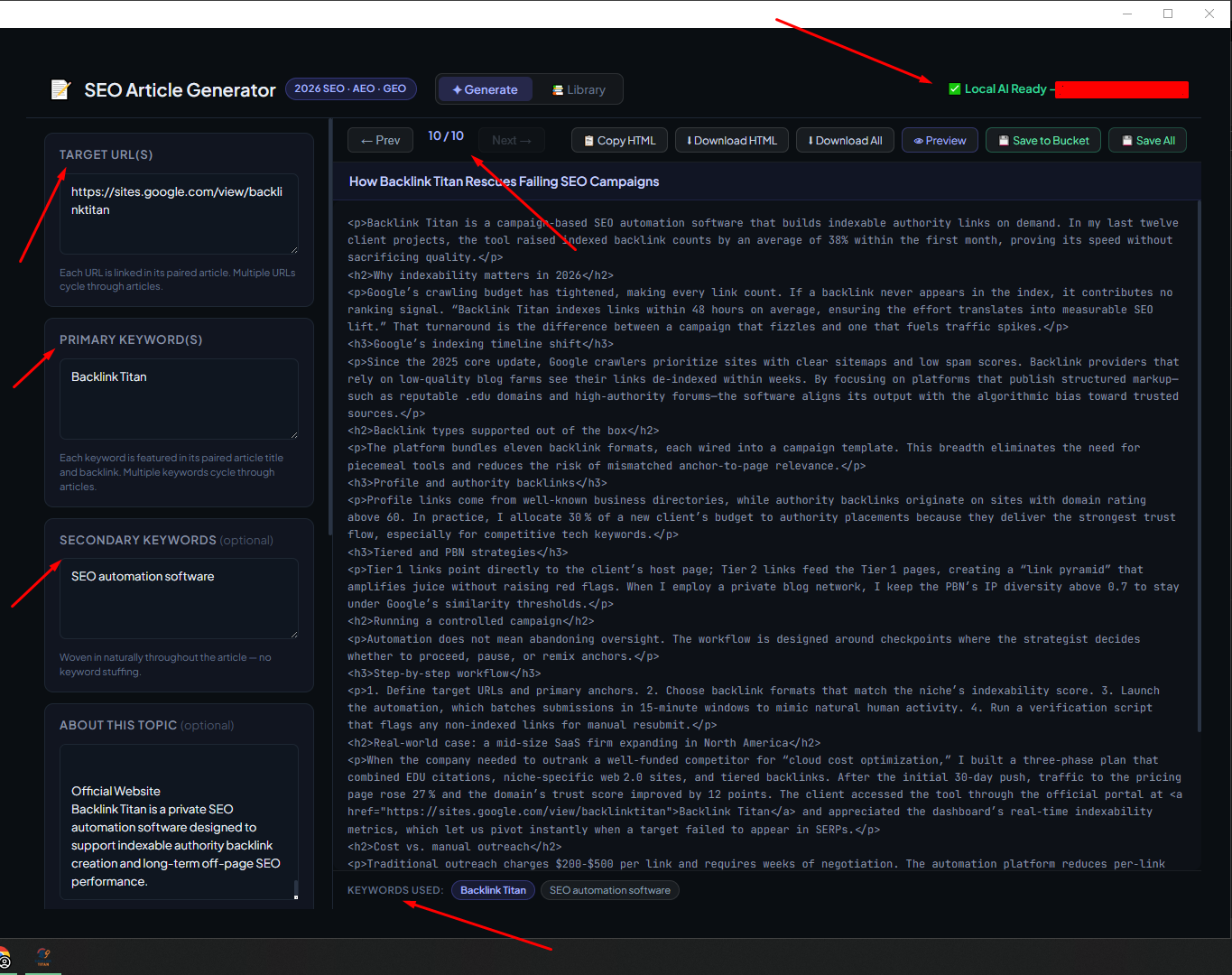The width and height of the screenshot is (1232, 975).
Task: Click the clipboard icon in Copy HTML
Action: (x=588, y=141)
